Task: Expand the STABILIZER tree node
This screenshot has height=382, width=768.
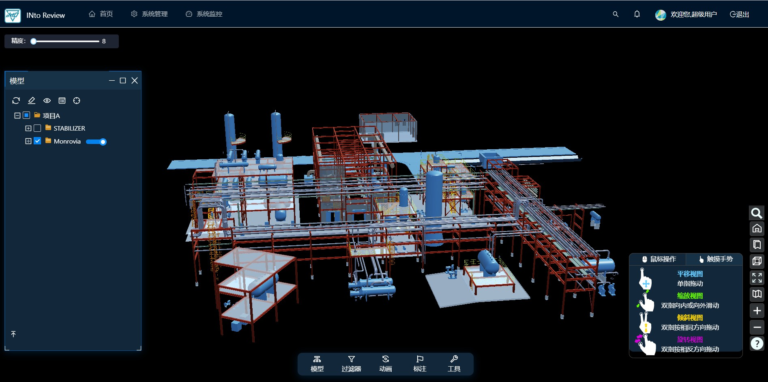Action: 28,128
